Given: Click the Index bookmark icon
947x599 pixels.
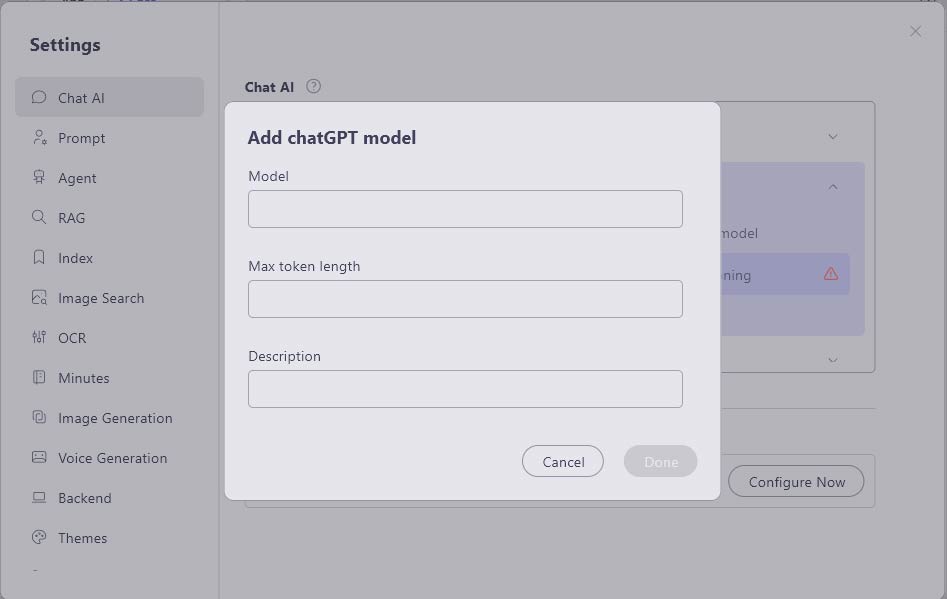Looking at the screenshot, I should pyautogui.click(x=39, y=258).
